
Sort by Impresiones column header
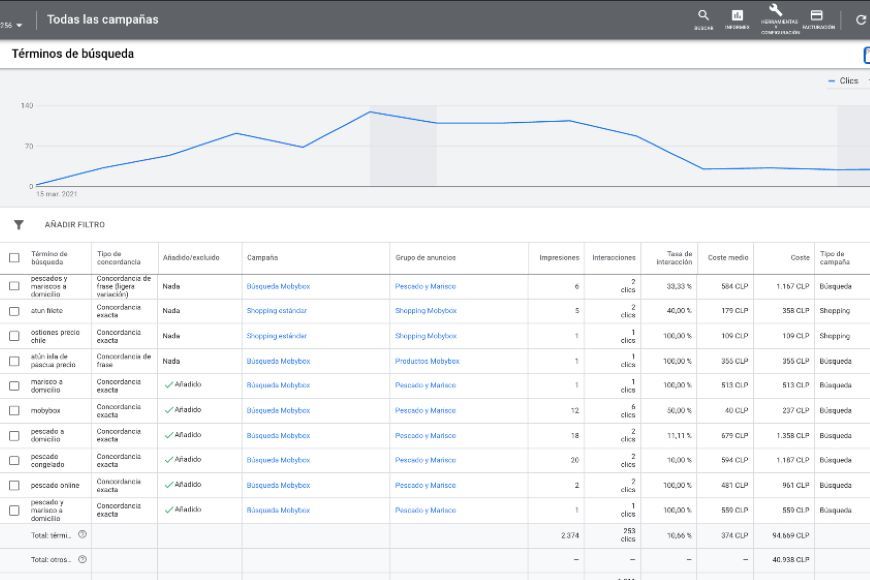(559, 258)
